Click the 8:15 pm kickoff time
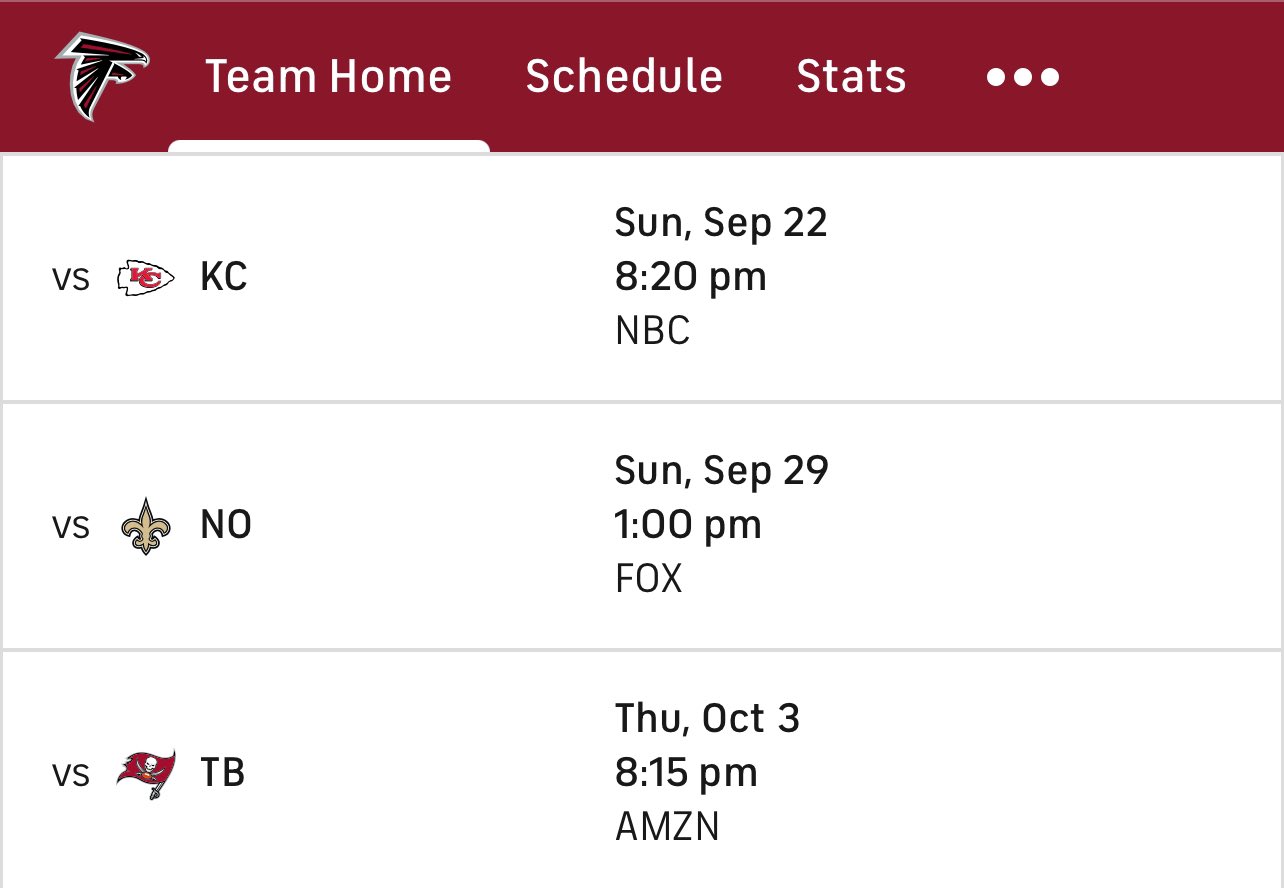 click(686, 773)
